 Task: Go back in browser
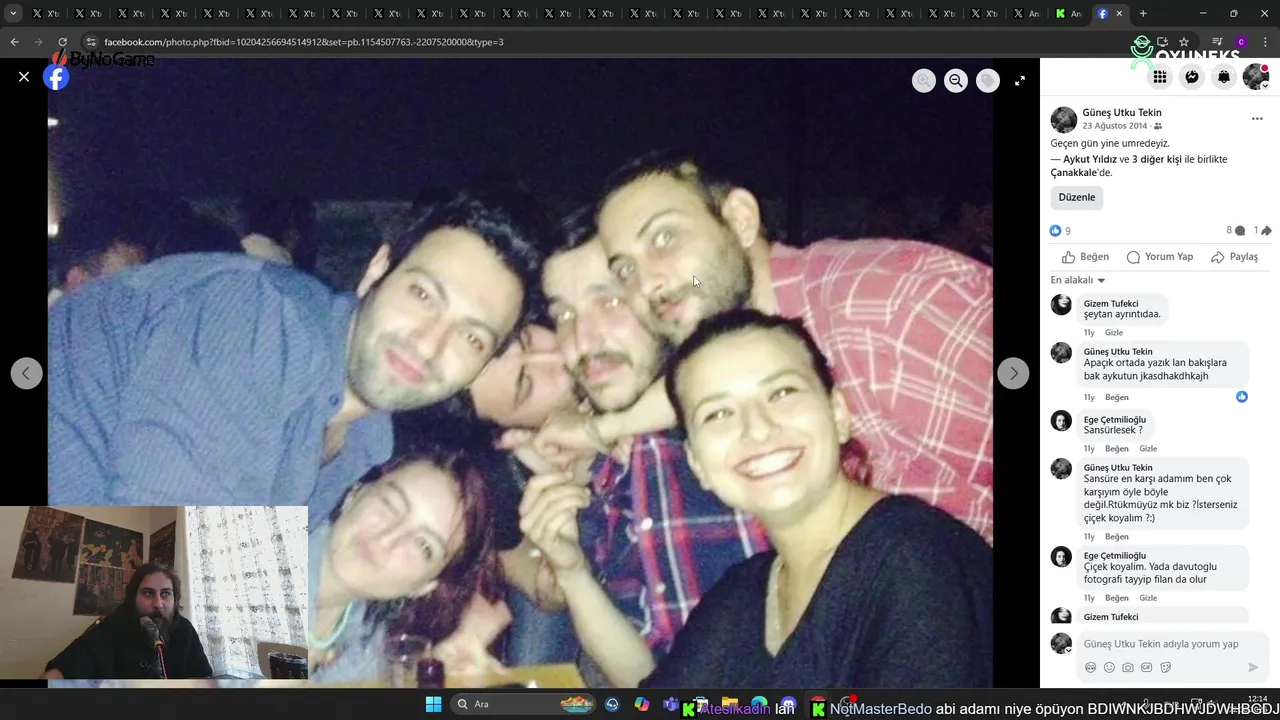tap(14, 42)
